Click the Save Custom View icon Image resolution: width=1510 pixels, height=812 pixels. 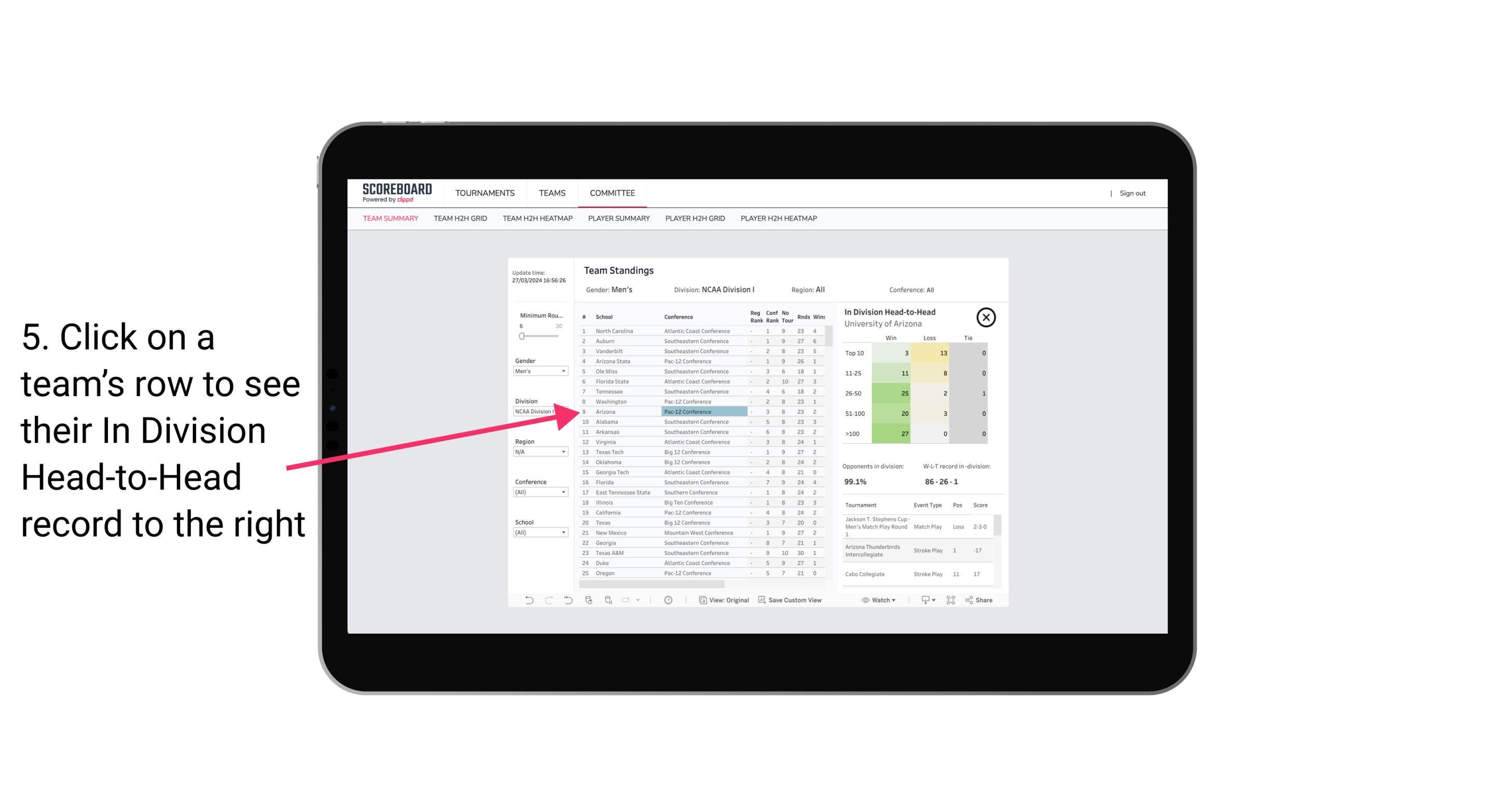761,600
